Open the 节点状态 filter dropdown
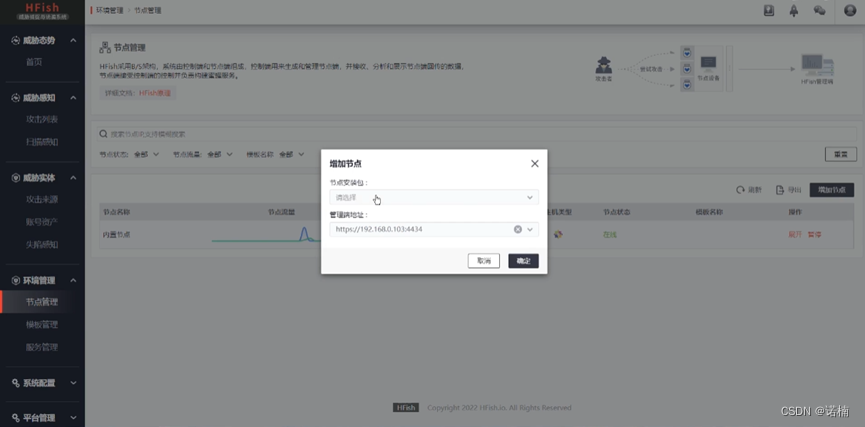Image resolution: width=865 pixels, height=427 pixels. 146,154
